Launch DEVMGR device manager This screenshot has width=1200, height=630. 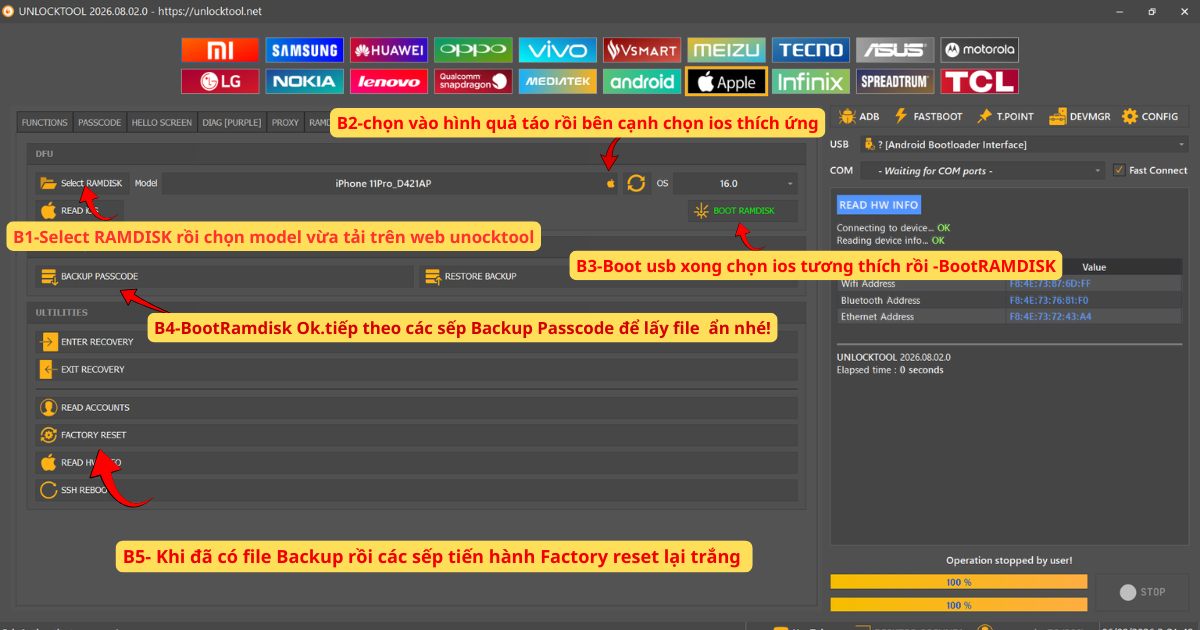1079,117
